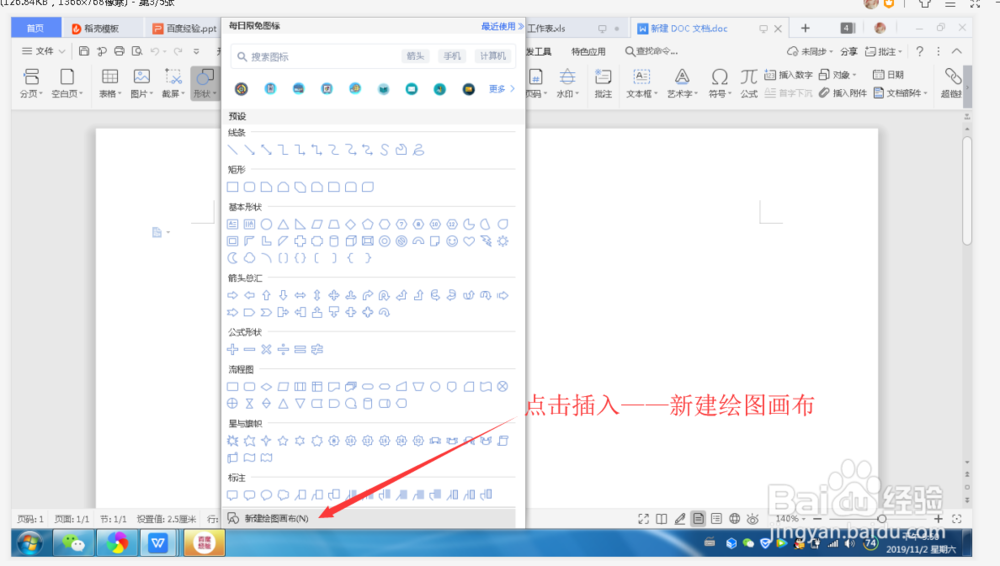
Task: Click the zoom in plus button
Action: point(938,519)
